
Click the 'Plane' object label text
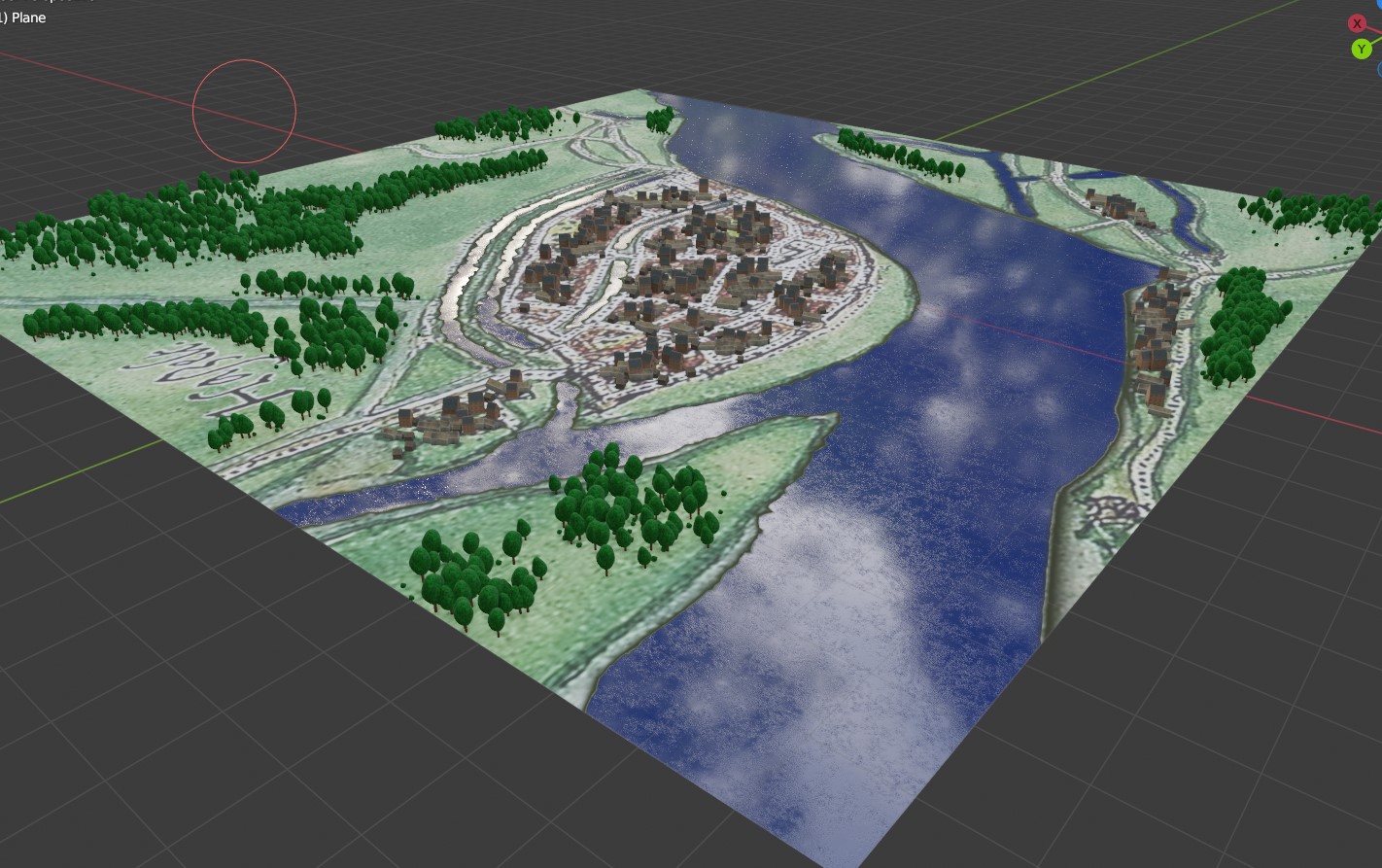[28, 17]
